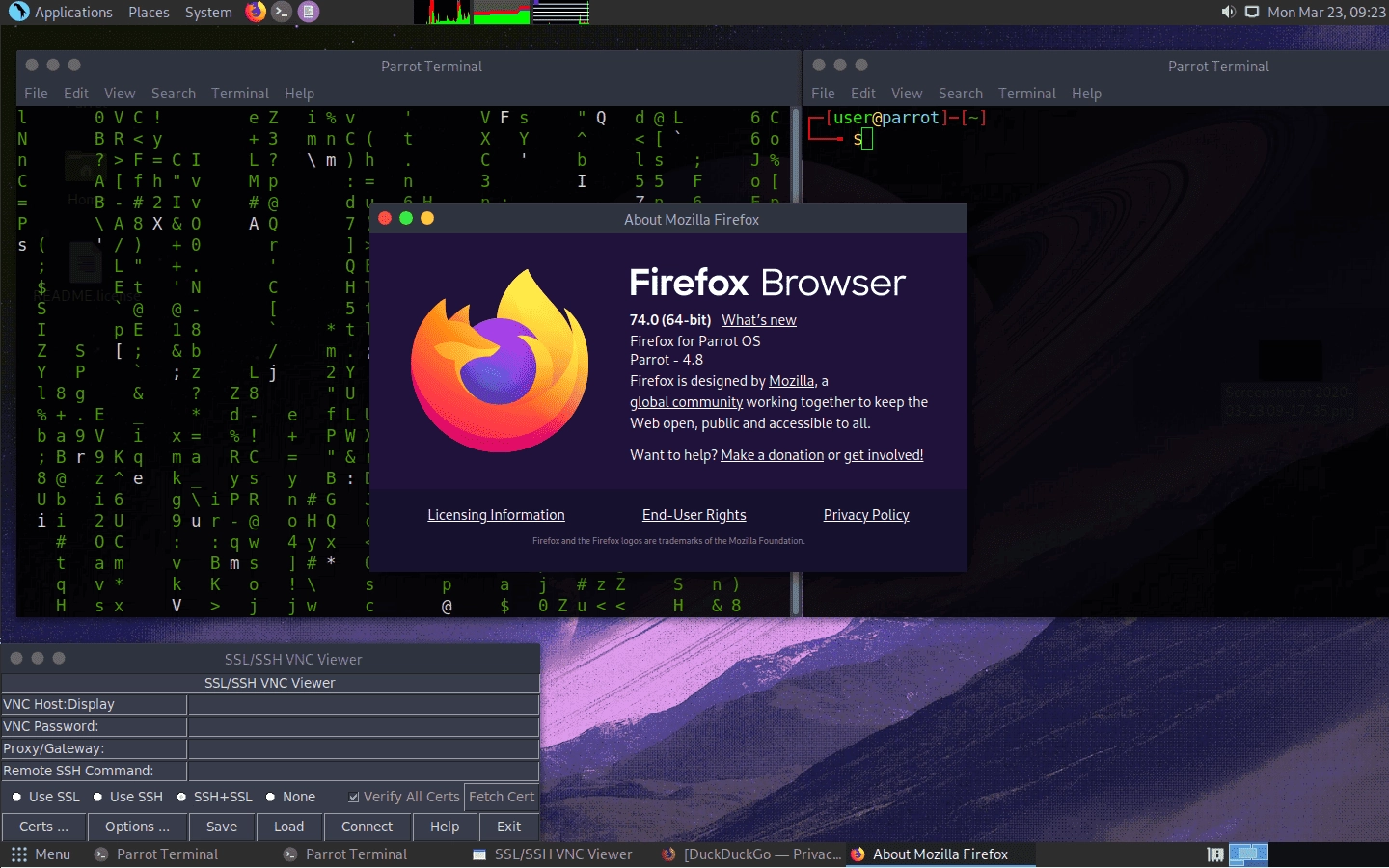The height and width of the screenshot is (868, 1389).
Task: Click the Certs ... button in VNC Viewer
Action: 44,827
